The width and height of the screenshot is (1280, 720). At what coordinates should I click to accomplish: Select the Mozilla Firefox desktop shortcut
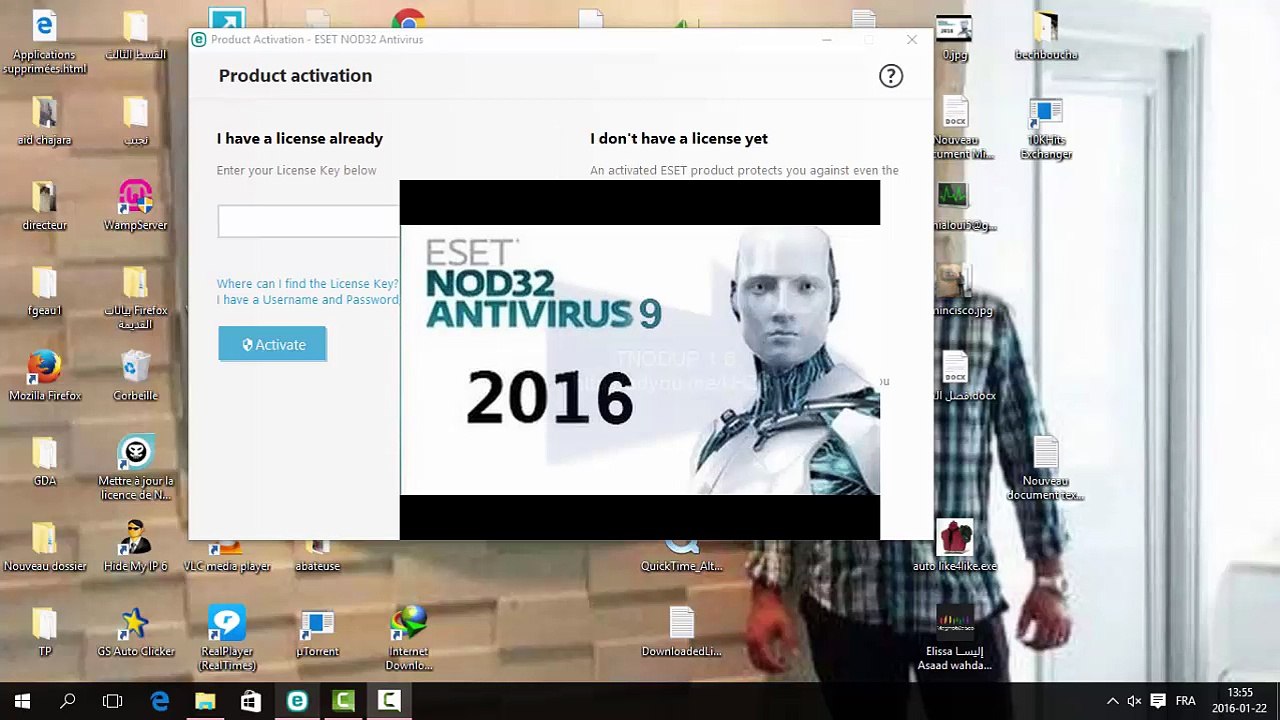click(45, 376)
